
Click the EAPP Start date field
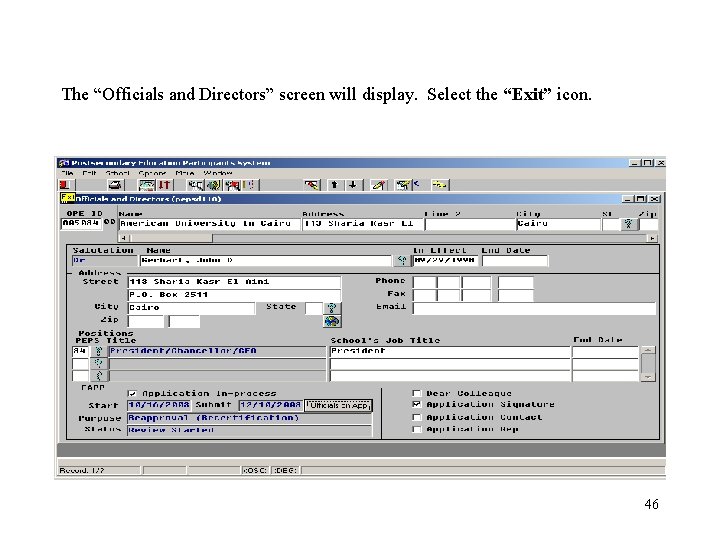click(x=159, y=405)
